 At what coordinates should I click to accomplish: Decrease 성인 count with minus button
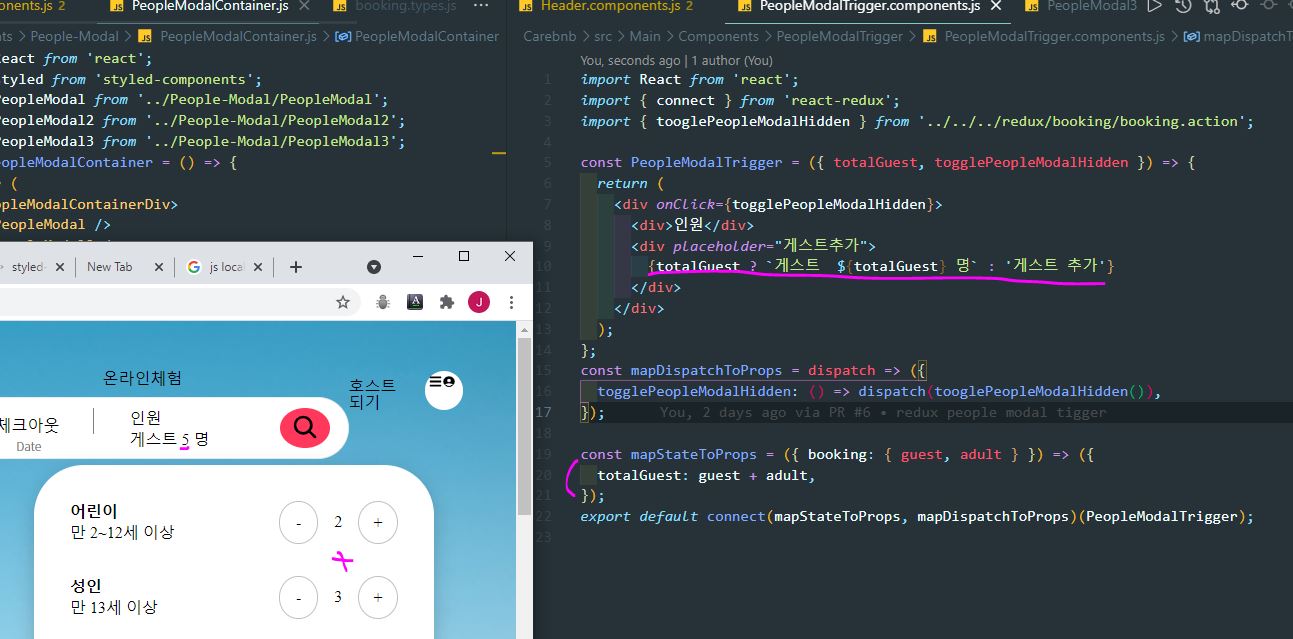coord(298,597)
